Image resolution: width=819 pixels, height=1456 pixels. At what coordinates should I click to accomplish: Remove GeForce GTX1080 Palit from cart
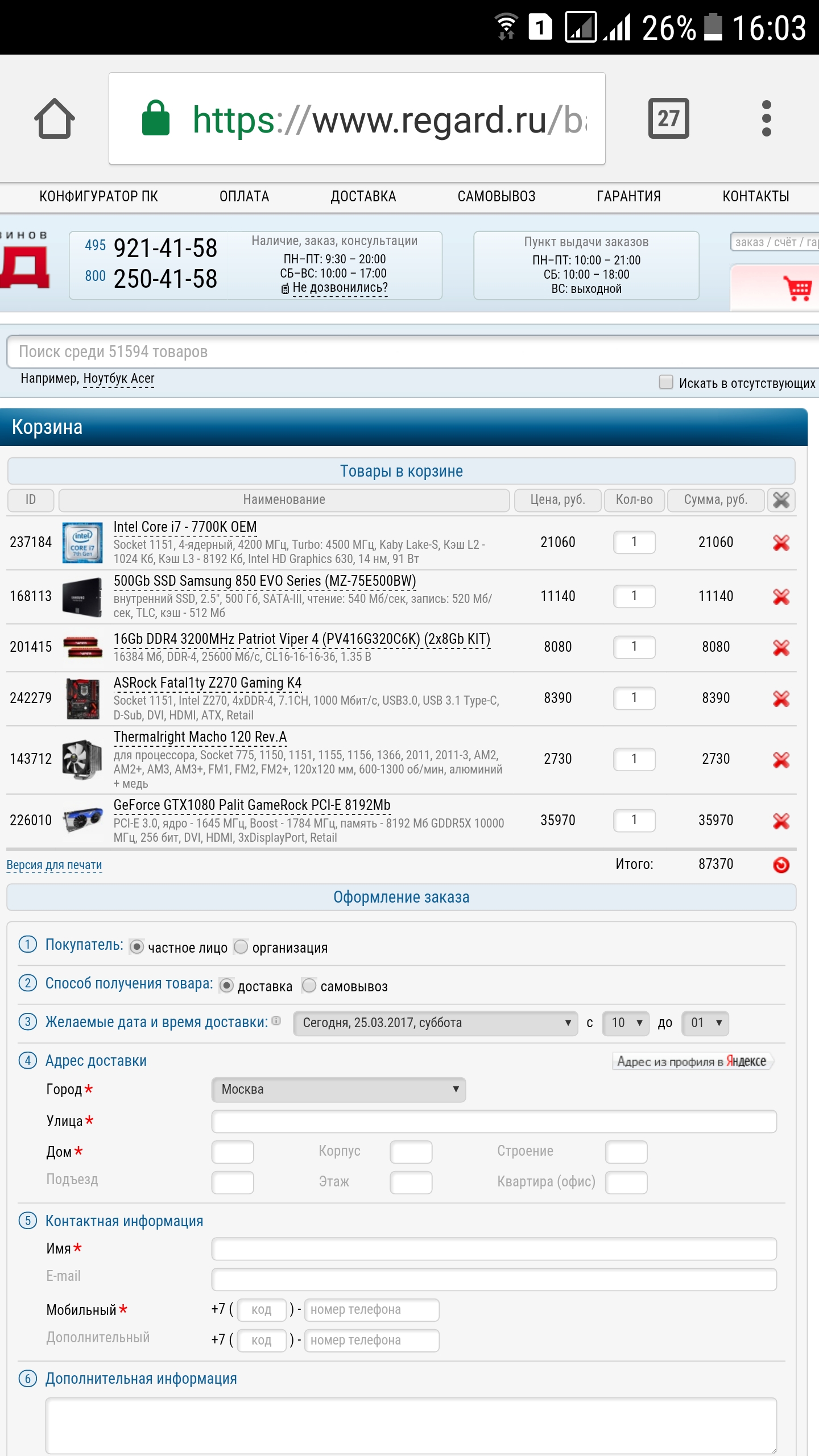pos(781,821)
